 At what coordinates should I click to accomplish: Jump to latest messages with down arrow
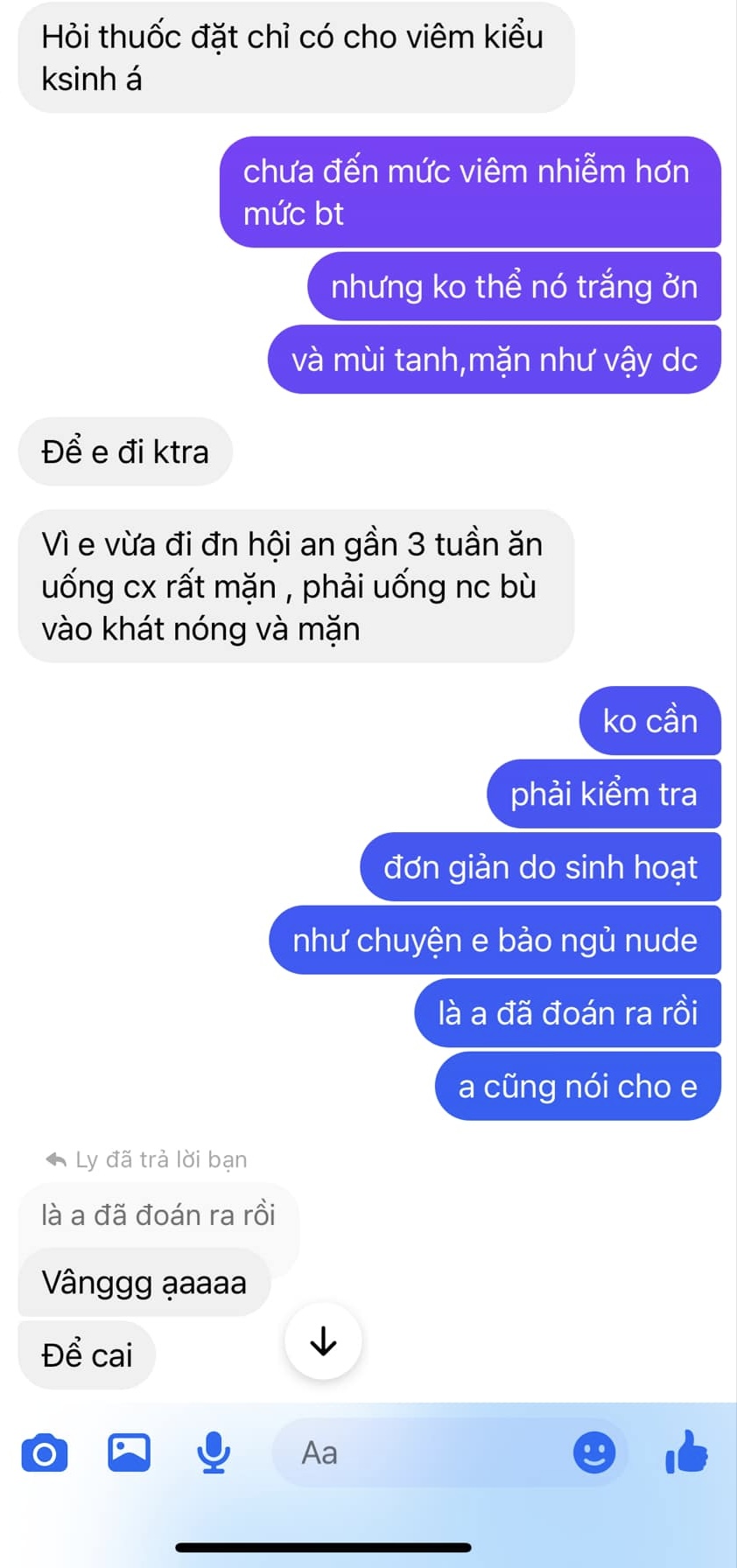[x=324, y=1340]
